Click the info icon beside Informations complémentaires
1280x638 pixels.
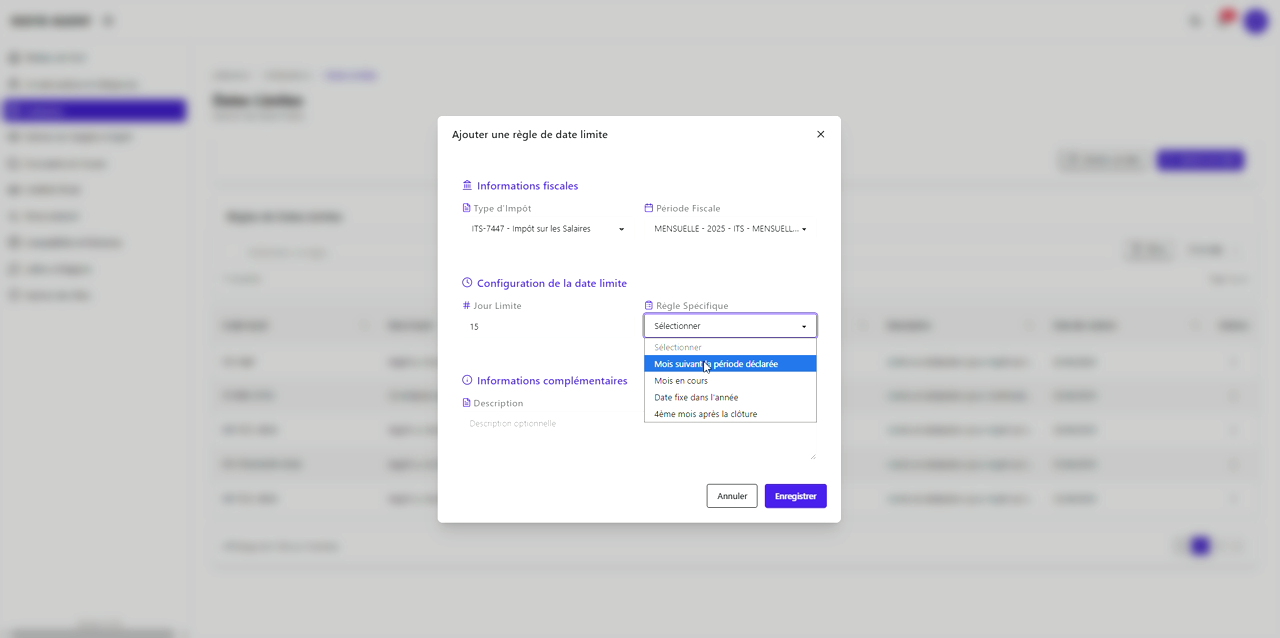point(467,381)
